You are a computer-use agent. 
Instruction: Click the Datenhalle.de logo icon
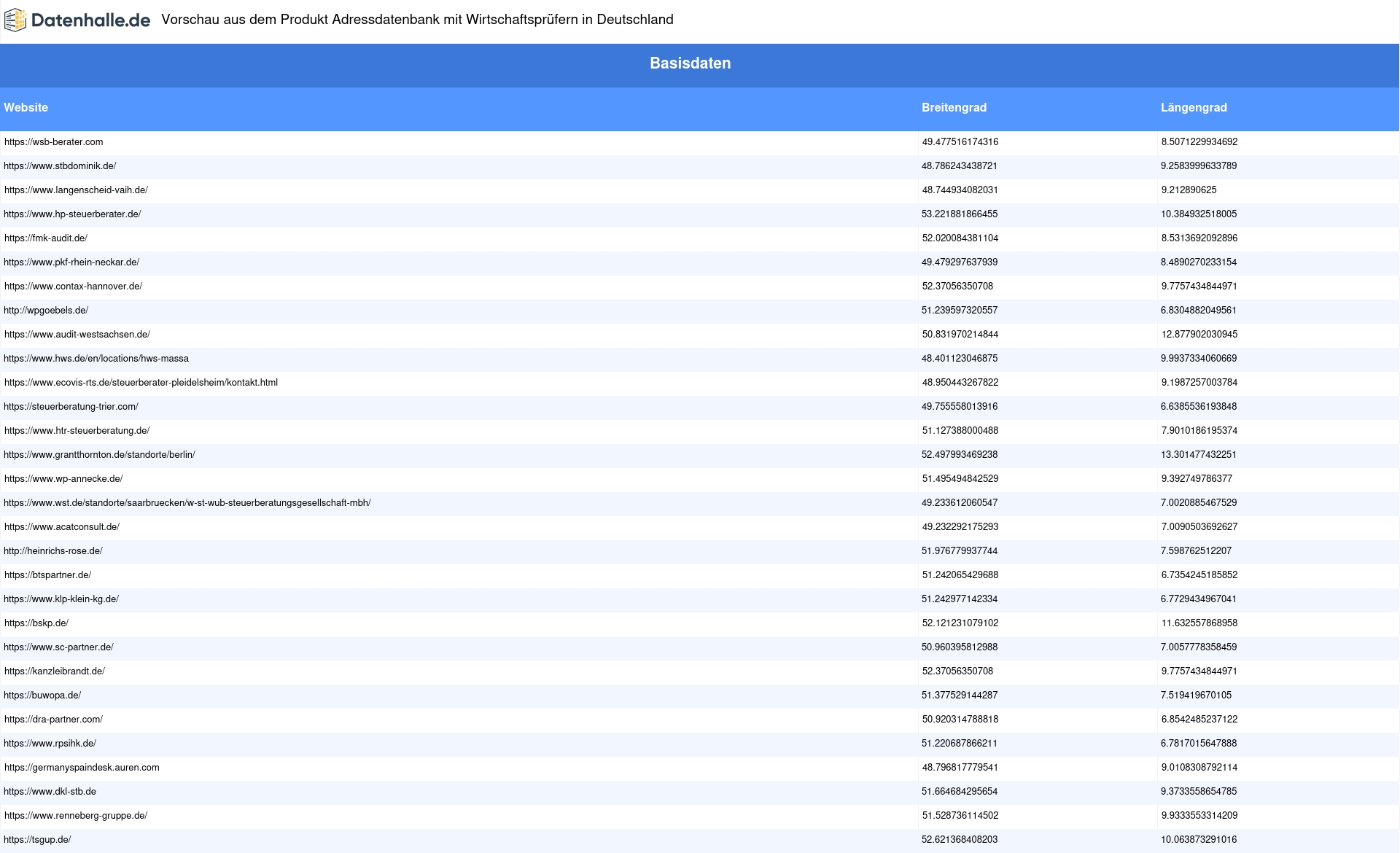15,20
